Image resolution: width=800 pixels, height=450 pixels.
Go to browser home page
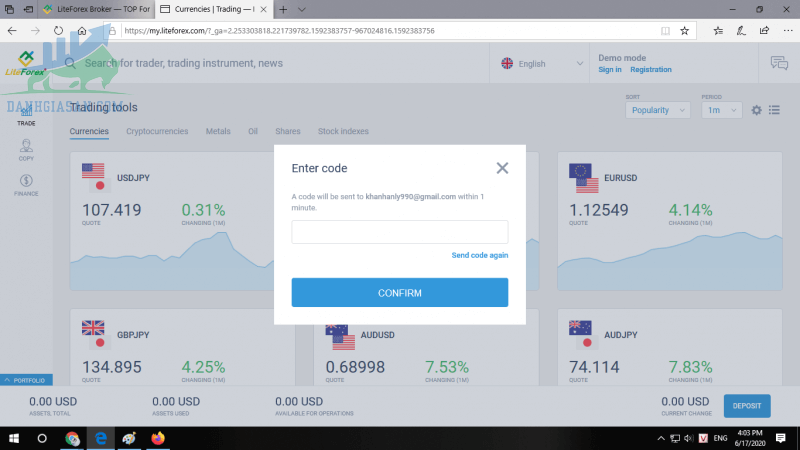pos(82,31)
